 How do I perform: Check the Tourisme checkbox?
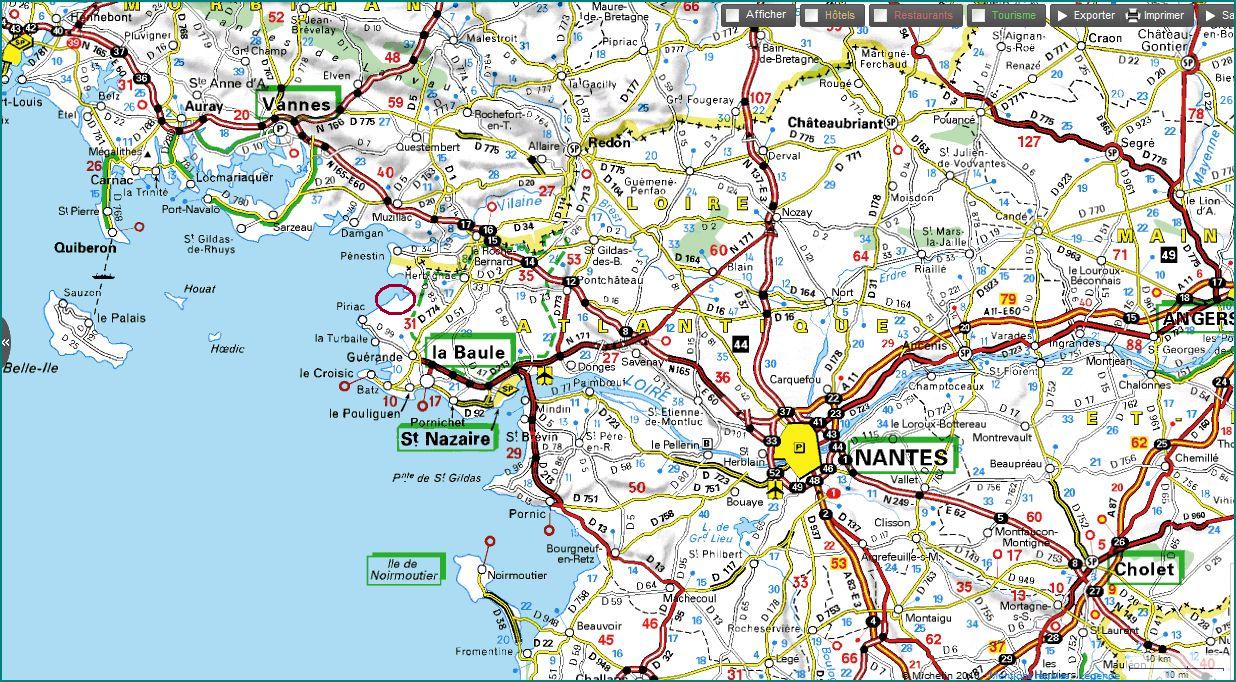pyautogui.click(x=979, y=16)
